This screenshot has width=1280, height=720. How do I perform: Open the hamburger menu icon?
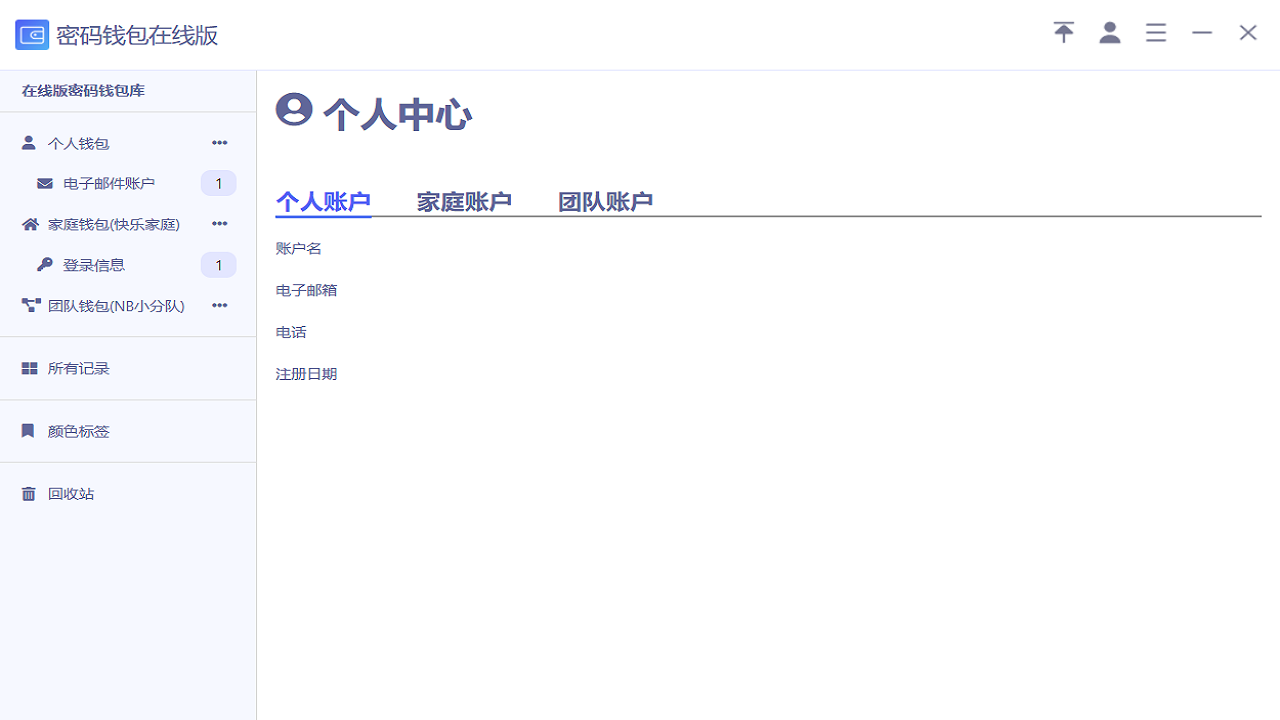[x=1156, y=33]
